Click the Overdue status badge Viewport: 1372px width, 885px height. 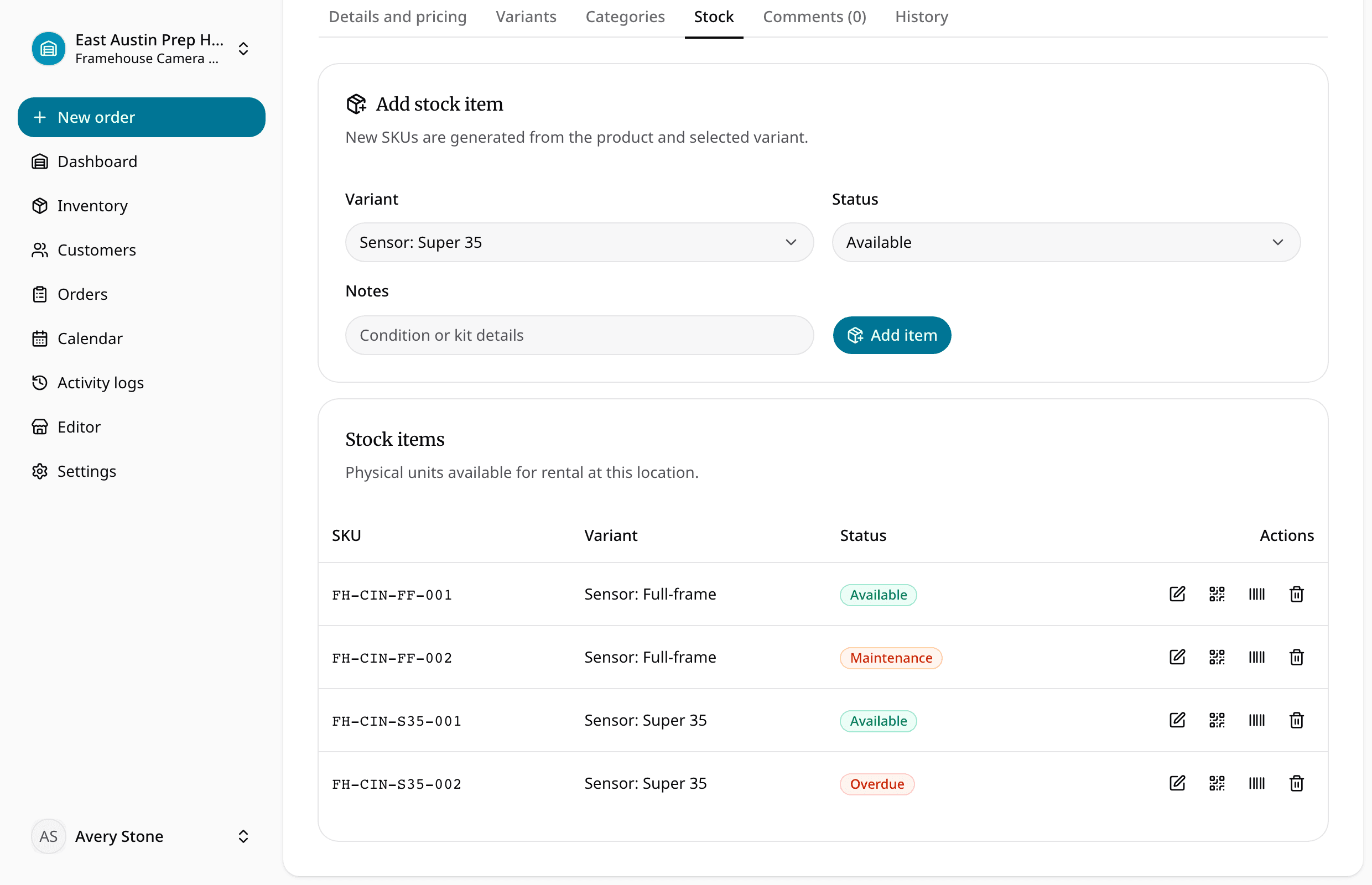pos(877,784)
